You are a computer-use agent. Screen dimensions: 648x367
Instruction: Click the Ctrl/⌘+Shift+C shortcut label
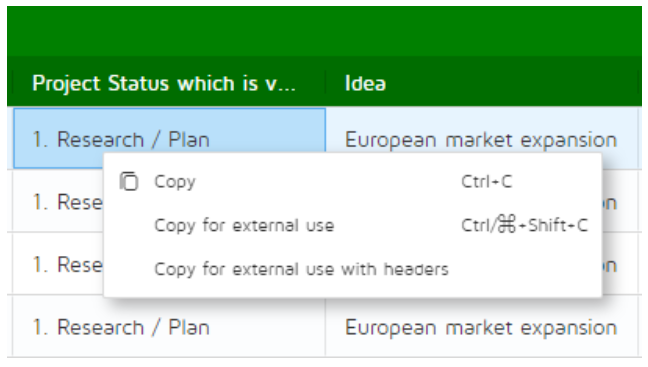524,225
